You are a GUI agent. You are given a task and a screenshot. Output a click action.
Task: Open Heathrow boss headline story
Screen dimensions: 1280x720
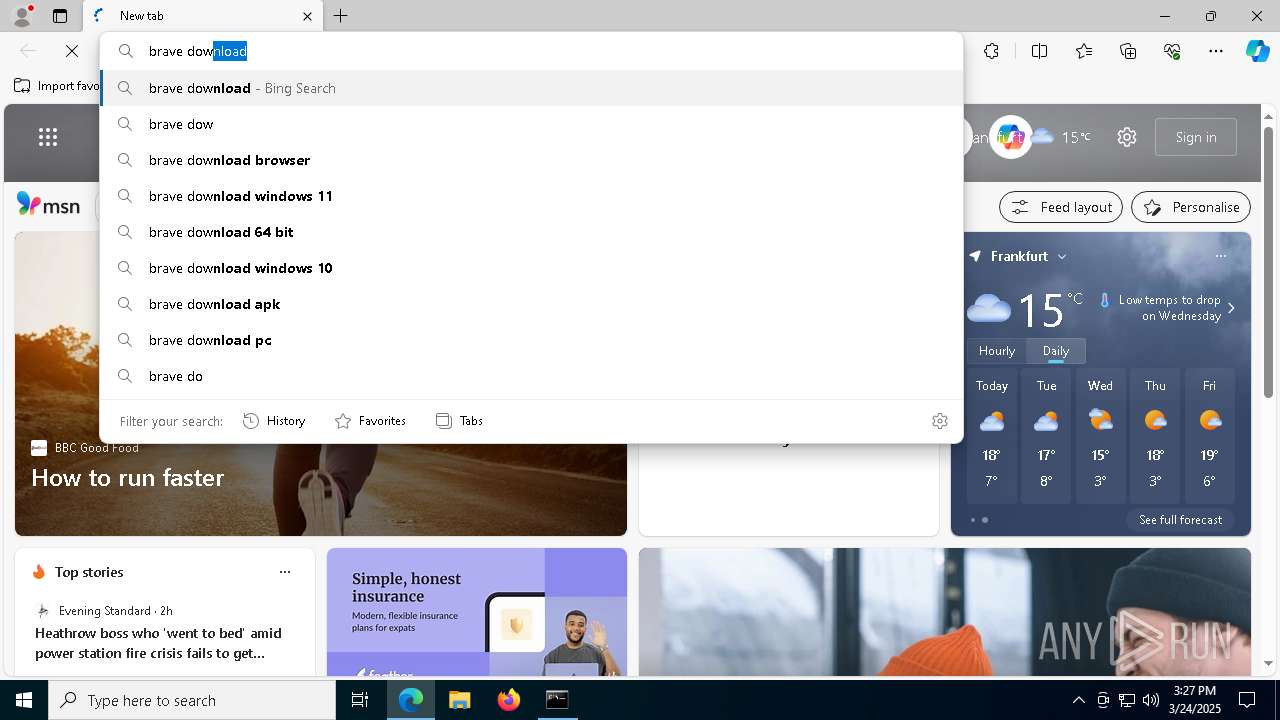pyautogui.click(x=158, y=643)
